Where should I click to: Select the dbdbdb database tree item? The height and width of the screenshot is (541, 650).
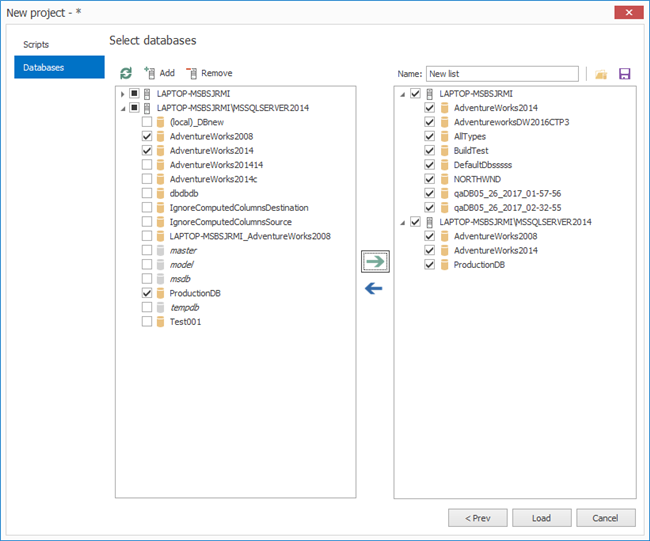(184, 193)
